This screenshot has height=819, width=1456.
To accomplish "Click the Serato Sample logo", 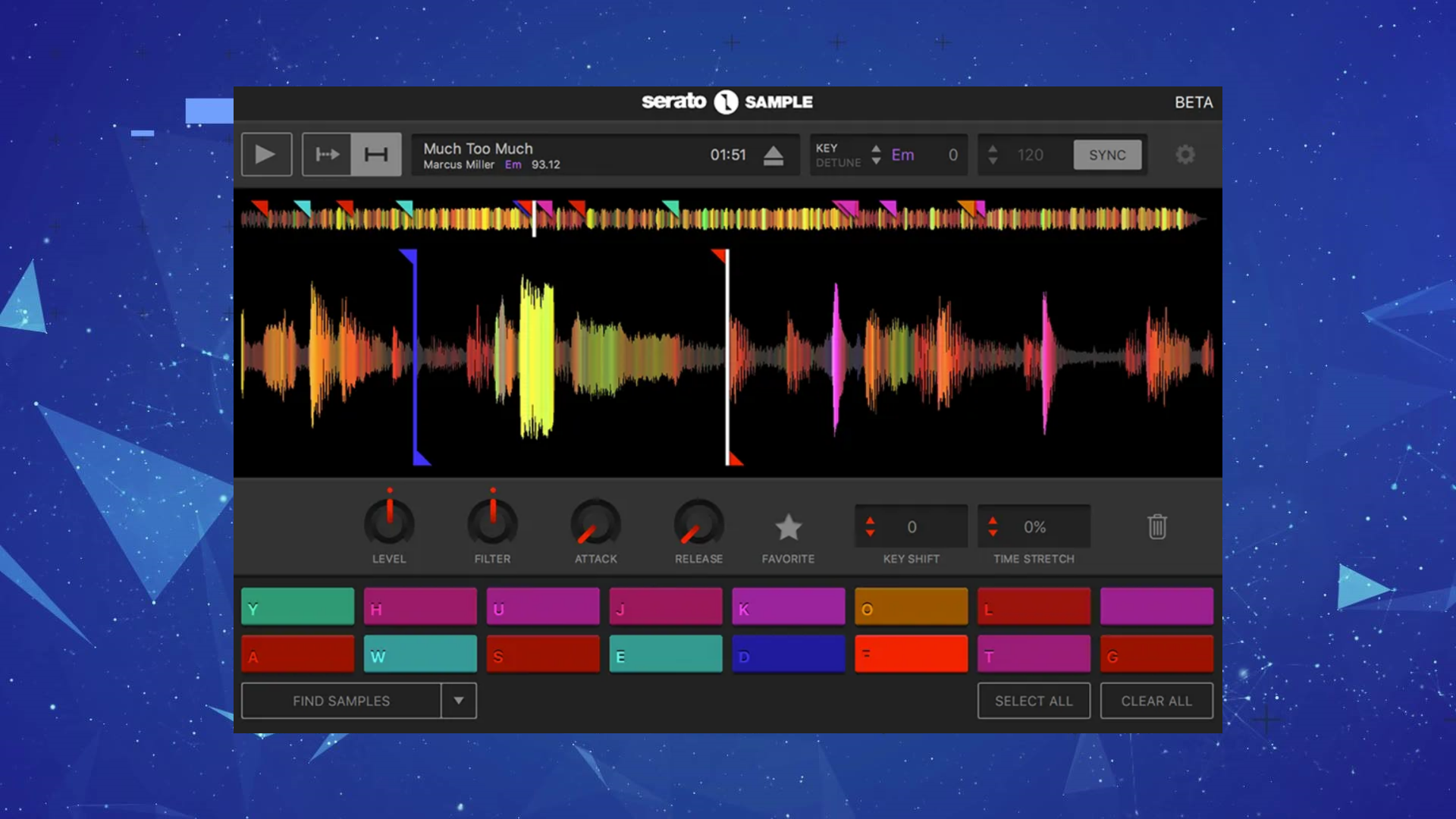I will coord(727,102).
